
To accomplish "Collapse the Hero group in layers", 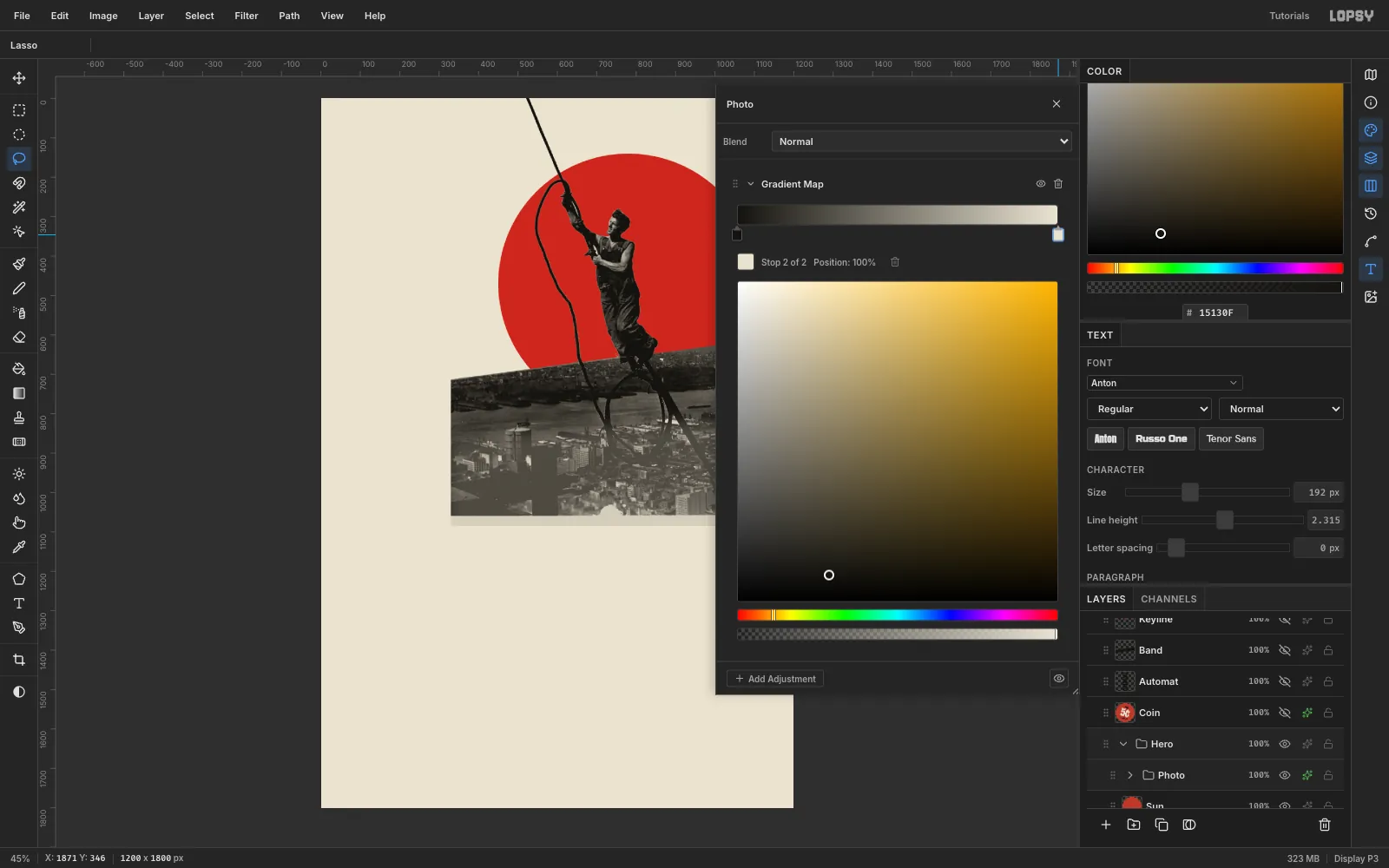I will click(x=1123, y=744).
